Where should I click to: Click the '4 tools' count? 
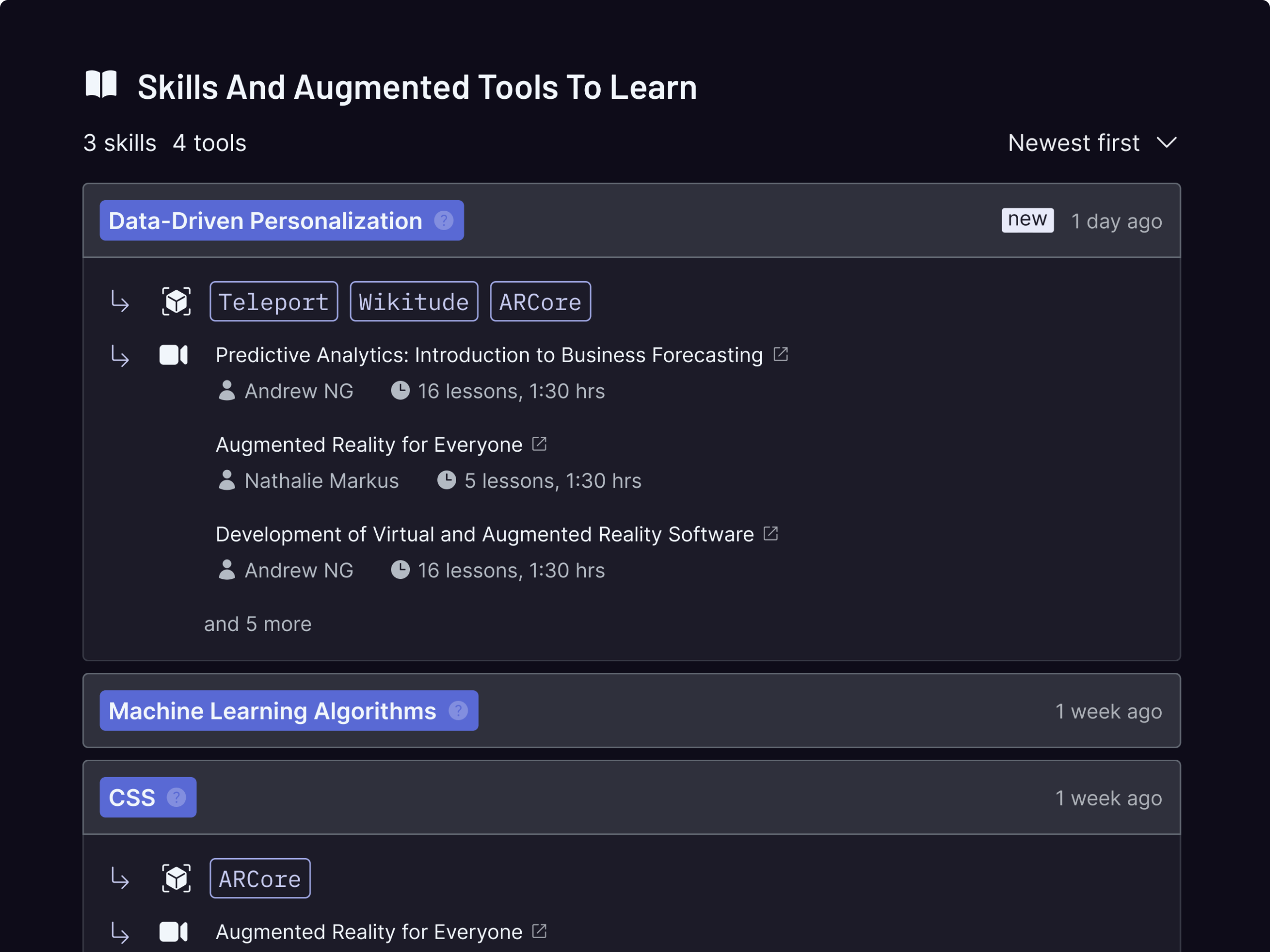[x=210, y=143]
